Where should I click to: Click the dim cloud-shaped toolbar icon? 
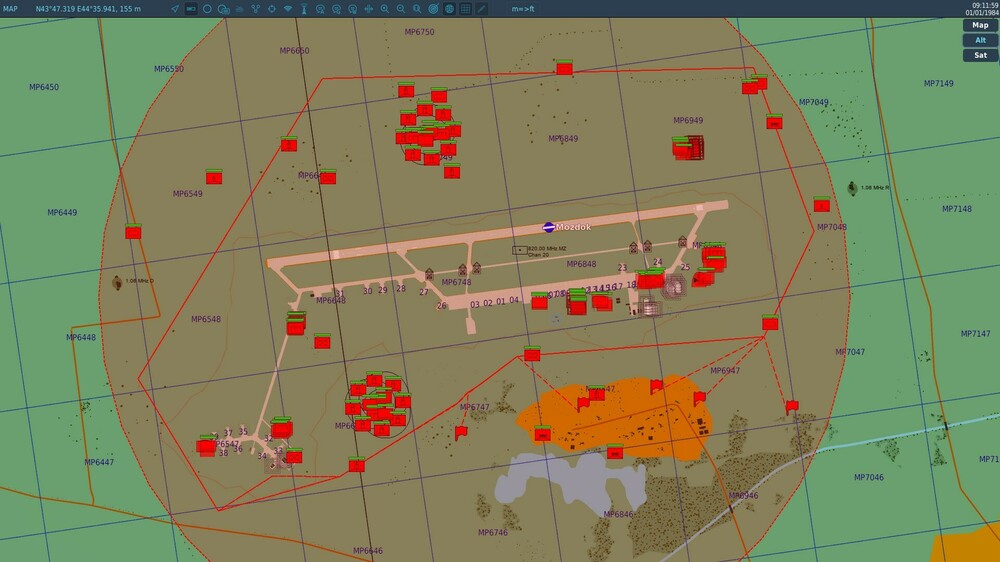pos(240,9)
